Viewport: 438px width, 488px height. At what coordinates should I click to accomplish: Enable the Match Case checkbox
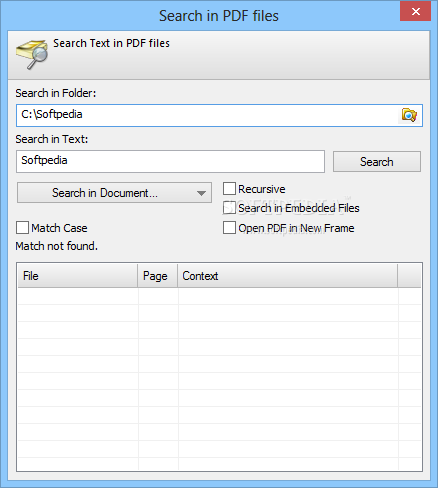(22, 228)
